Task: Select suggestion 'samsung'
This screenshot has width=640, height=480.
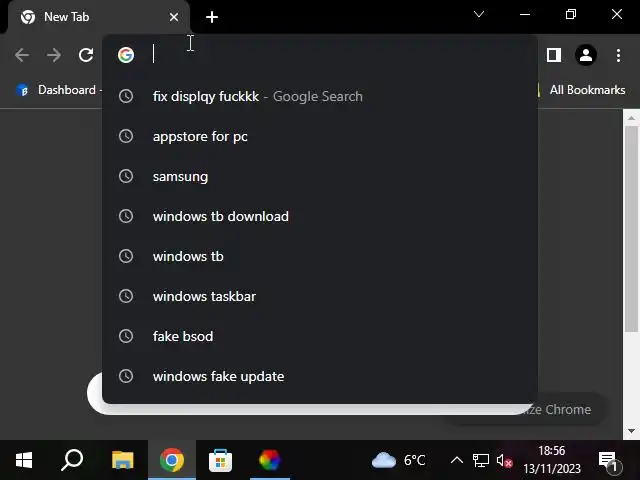Action: 320,176
